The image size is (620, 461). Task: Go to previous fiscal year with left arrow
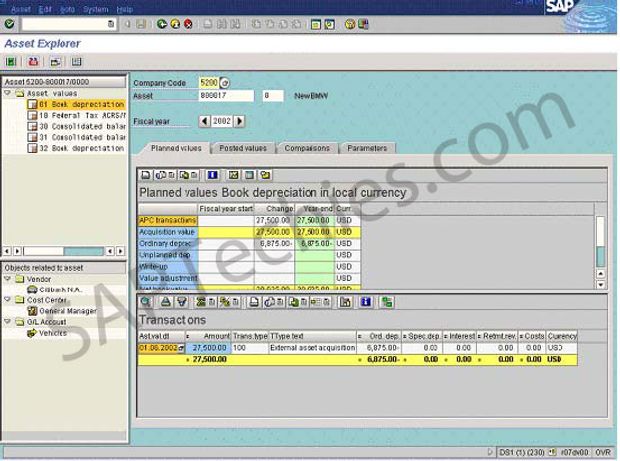(204, 121)
